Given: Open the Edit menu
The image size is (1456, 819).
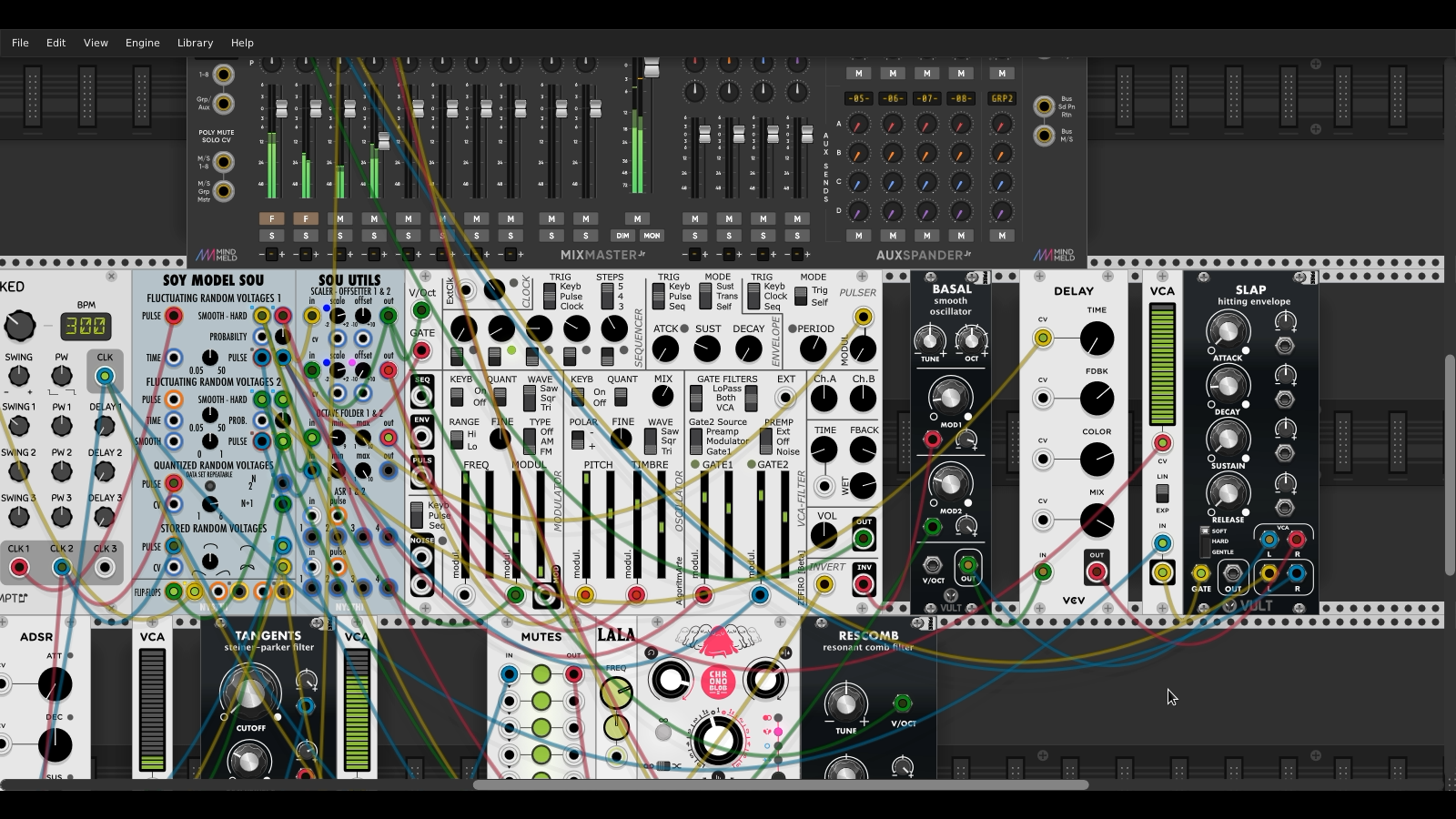Looking at the screenshot, I should tap(56, 43).
